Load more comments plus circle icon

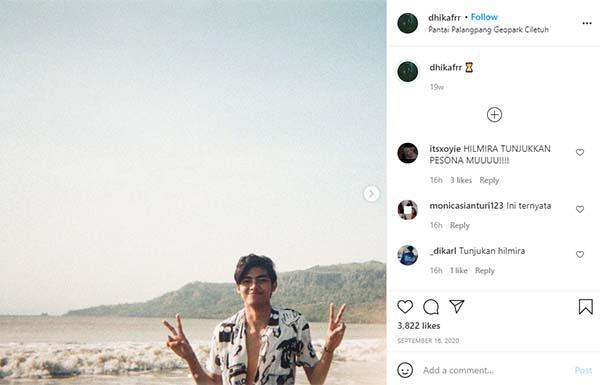pos(494,114)
